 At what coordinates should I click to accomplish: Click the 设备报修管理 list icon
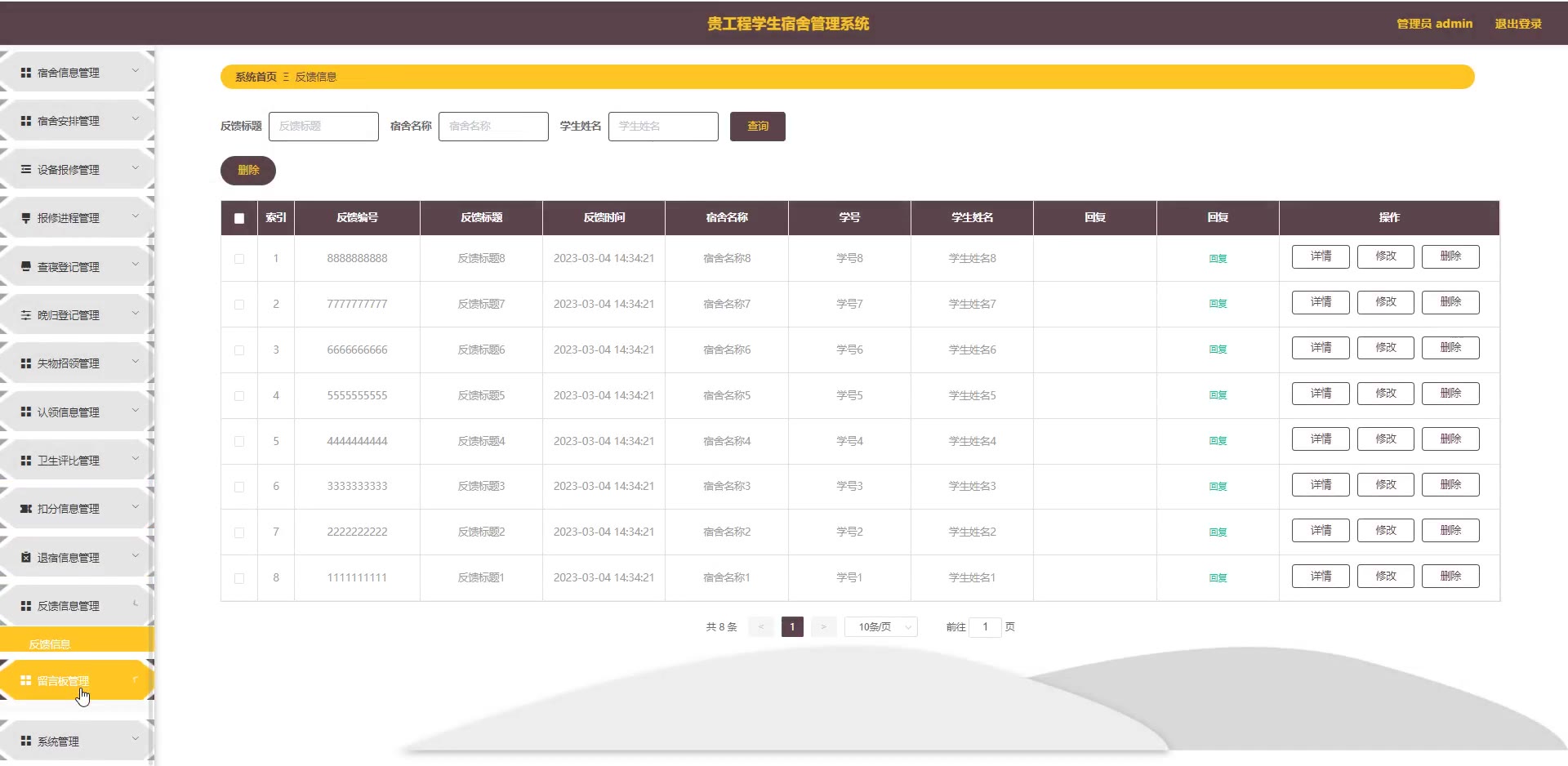pyautogui.click(x=26, y=170)
